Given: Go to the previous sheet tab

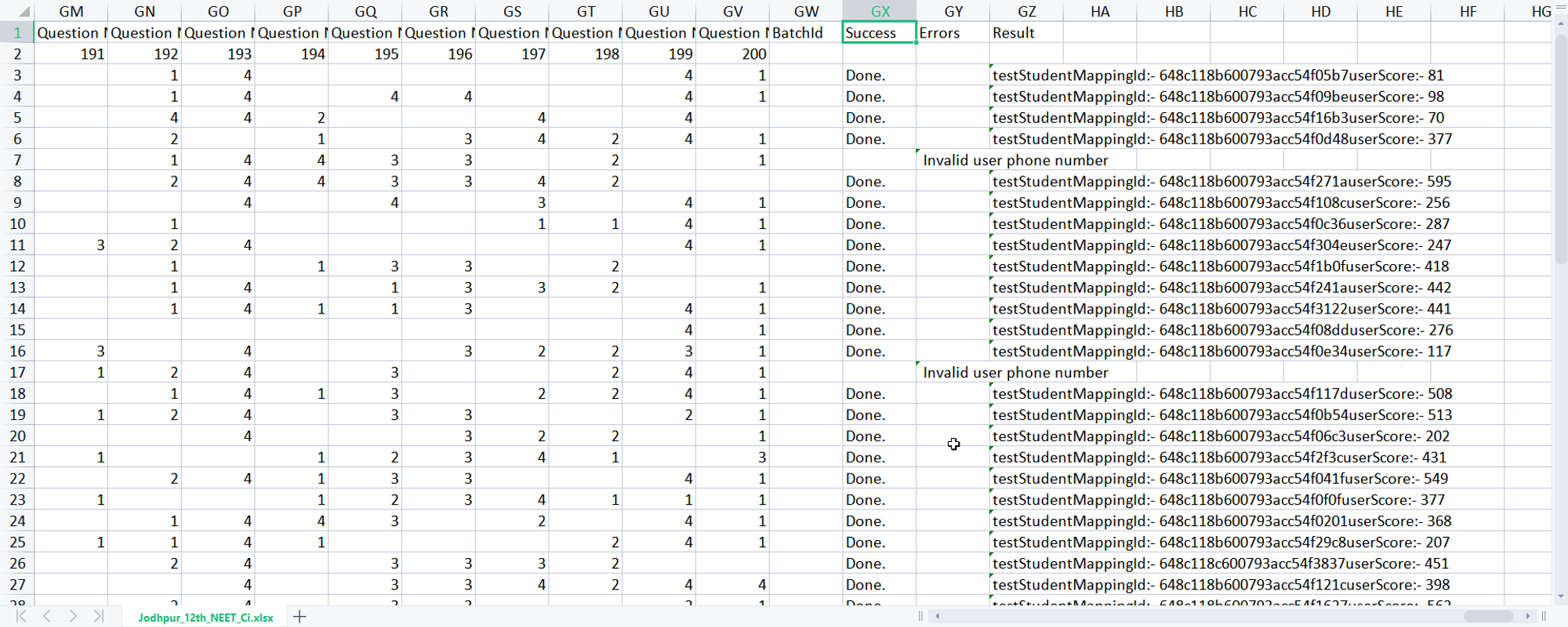Looking at the screenshot, I should pyautogui.click(x=47, y=616).
